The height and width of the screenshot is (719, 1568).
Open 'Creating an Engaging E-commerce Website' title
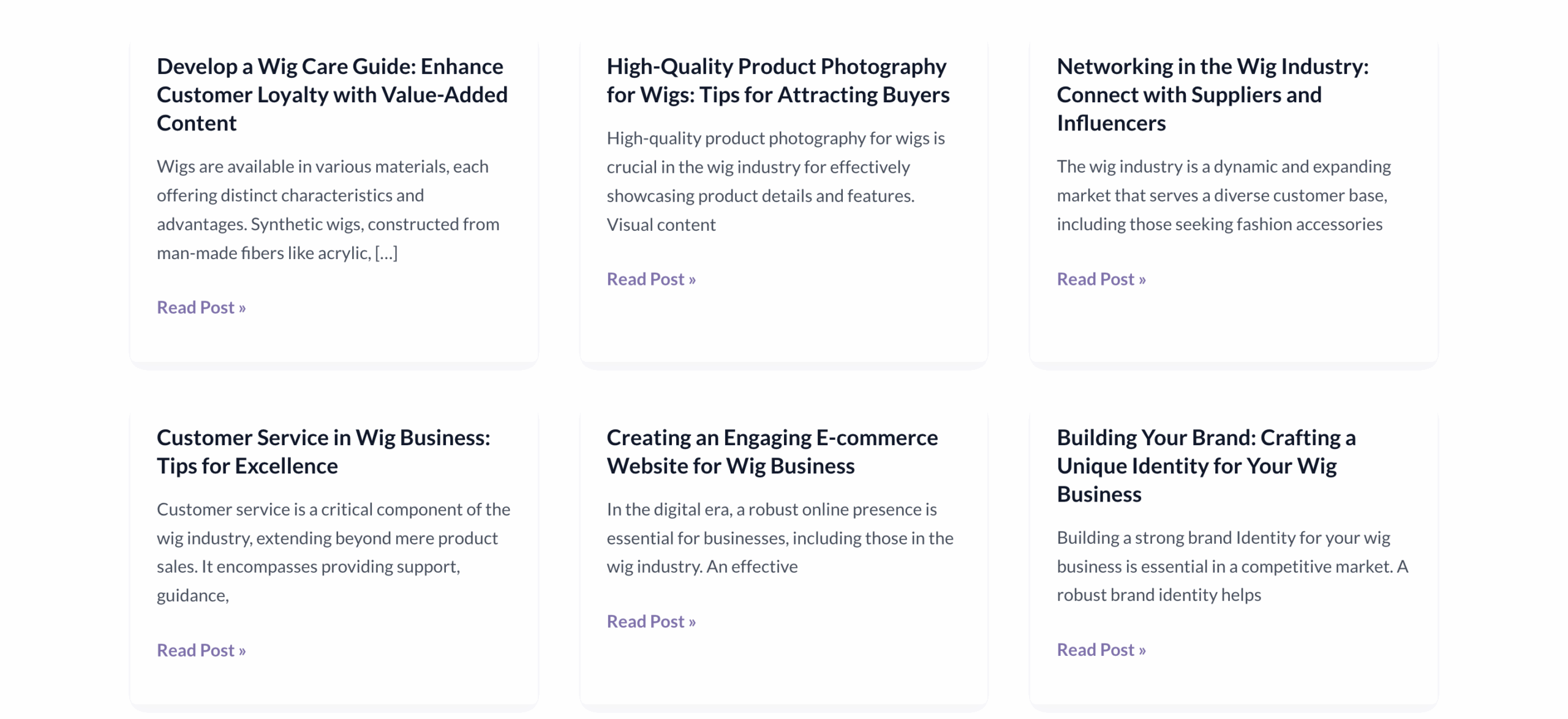coord(772,451)
